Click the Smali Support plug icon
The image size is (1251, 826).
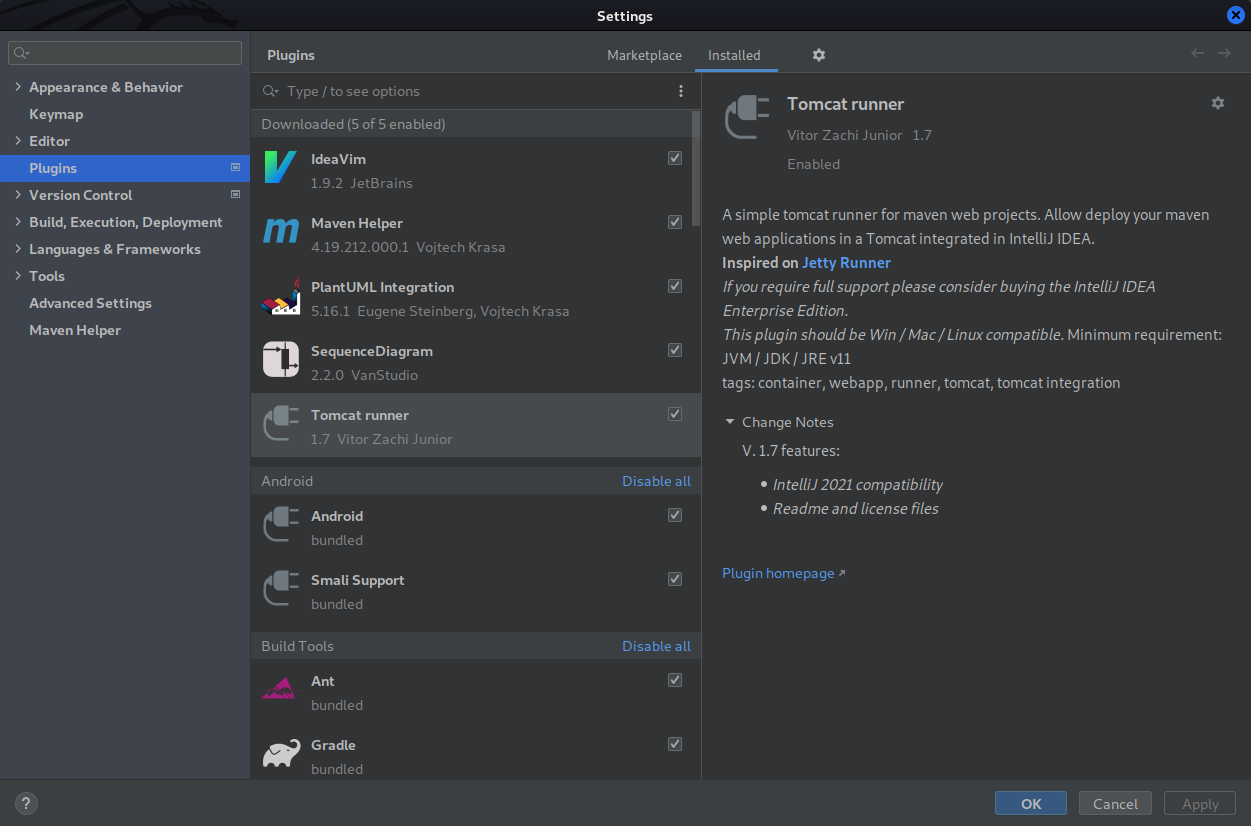tap(281, 588)
